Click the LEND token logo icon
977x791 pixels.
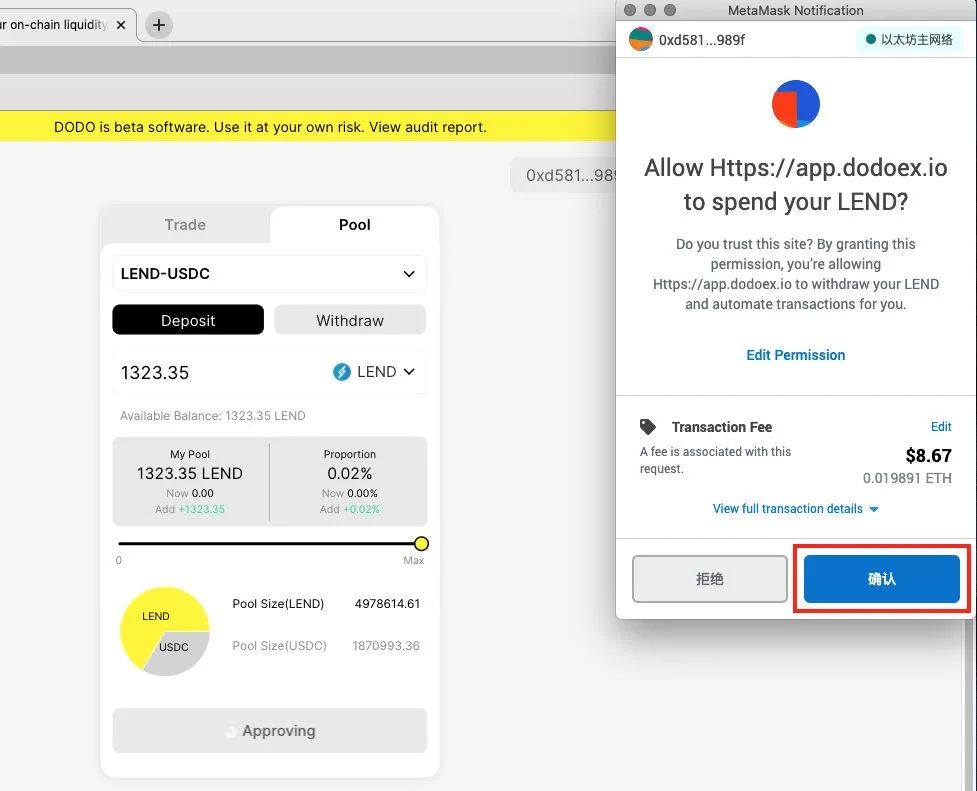tap(341, 372)
